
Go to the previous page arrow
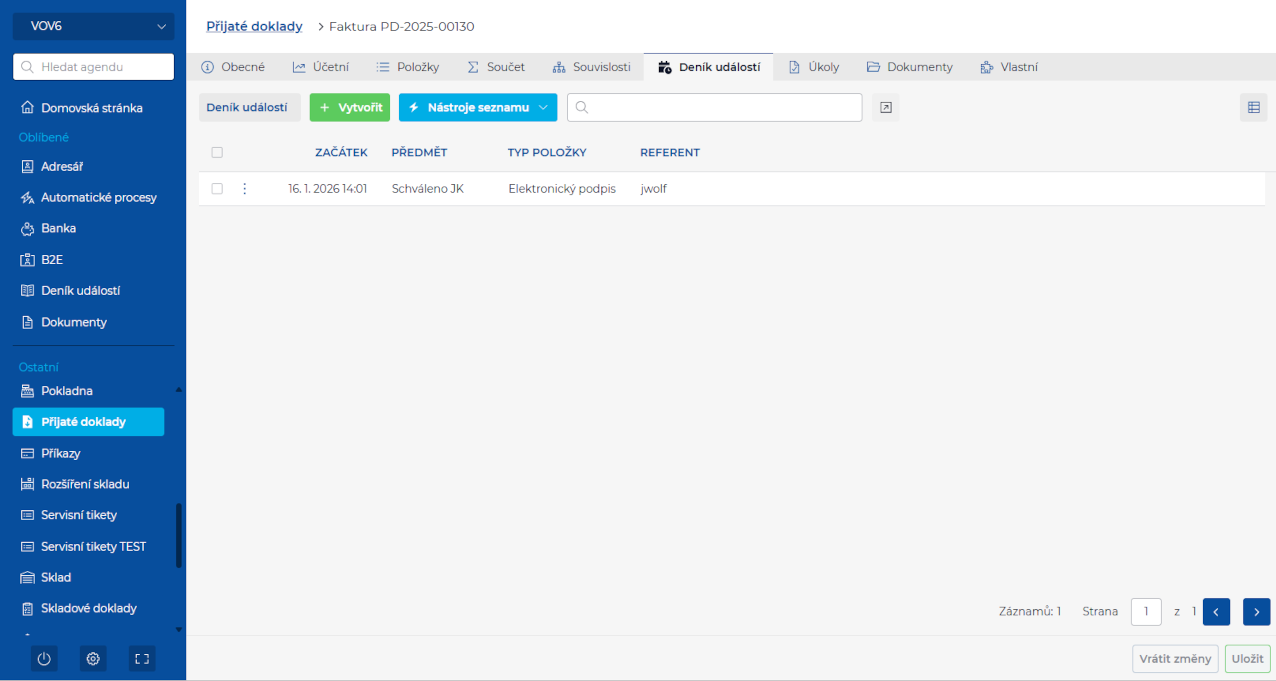click(1216, 611)
